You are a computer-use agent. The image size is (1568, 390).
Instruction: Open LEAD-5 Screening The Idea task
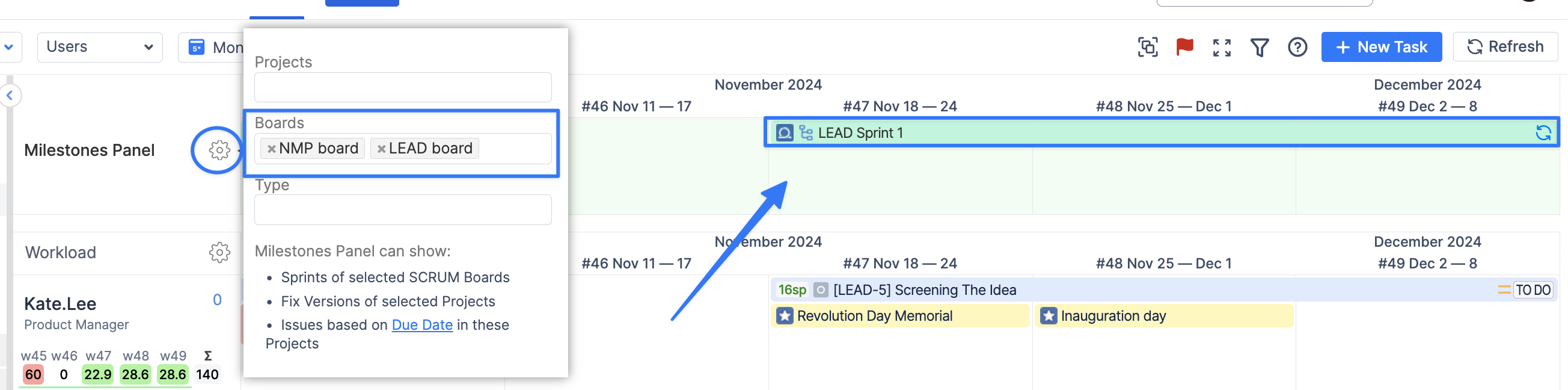coord(924,290)
